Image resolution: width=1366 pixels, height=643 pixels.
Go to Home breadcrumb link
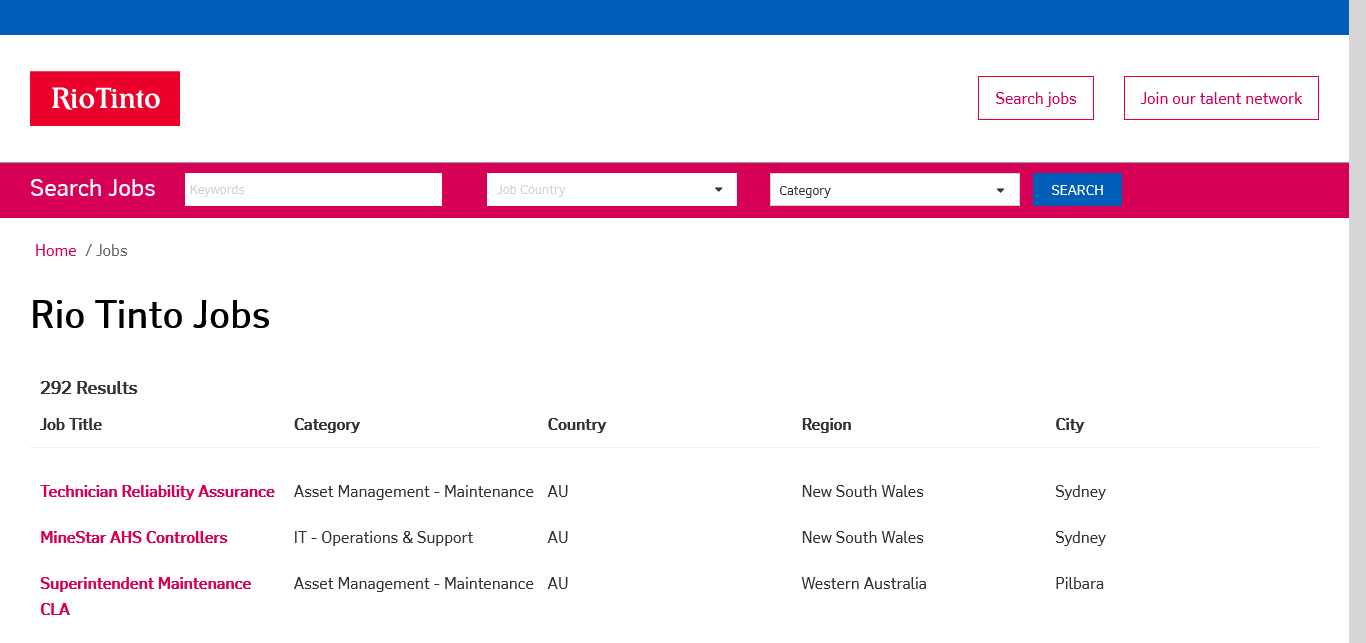pos(55,251)
